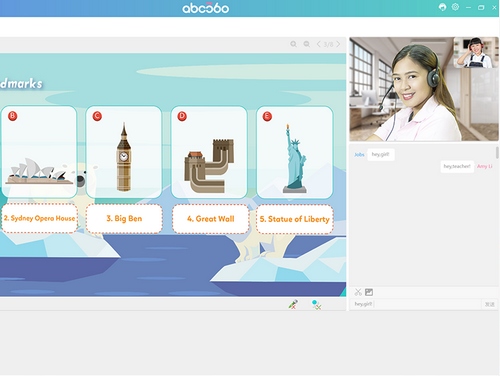Image resolution: width=500 pixels, height=376 pixels.
Task: Click the red letter D badge
Action: pyautogui.click(x=182, y=116)
